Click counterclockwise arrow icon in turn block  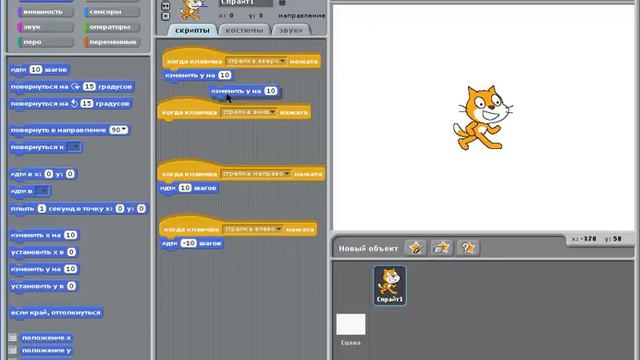(74, 104)
